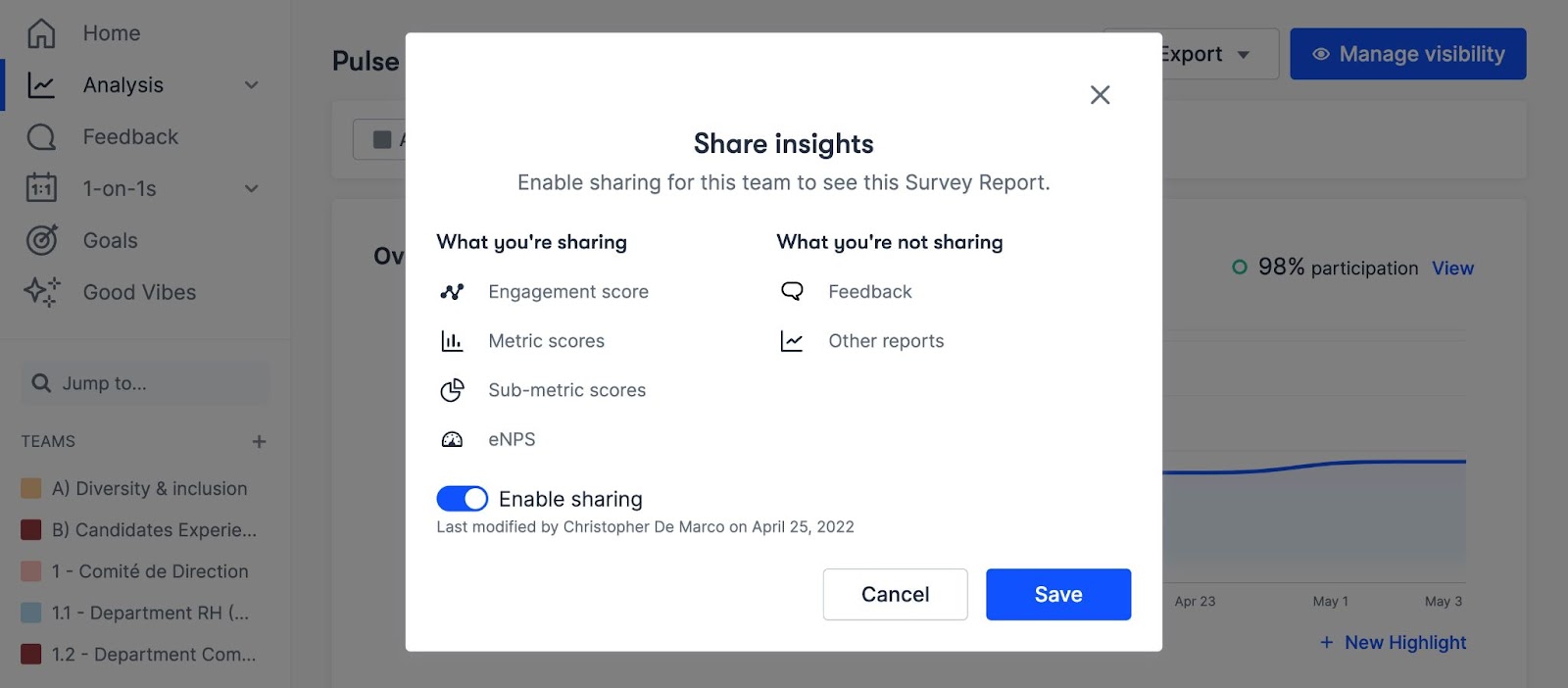The height and width of the screenshot is (688, 1568).
Task: Click the TEAMS section heading
Action: tap(48, 442)
